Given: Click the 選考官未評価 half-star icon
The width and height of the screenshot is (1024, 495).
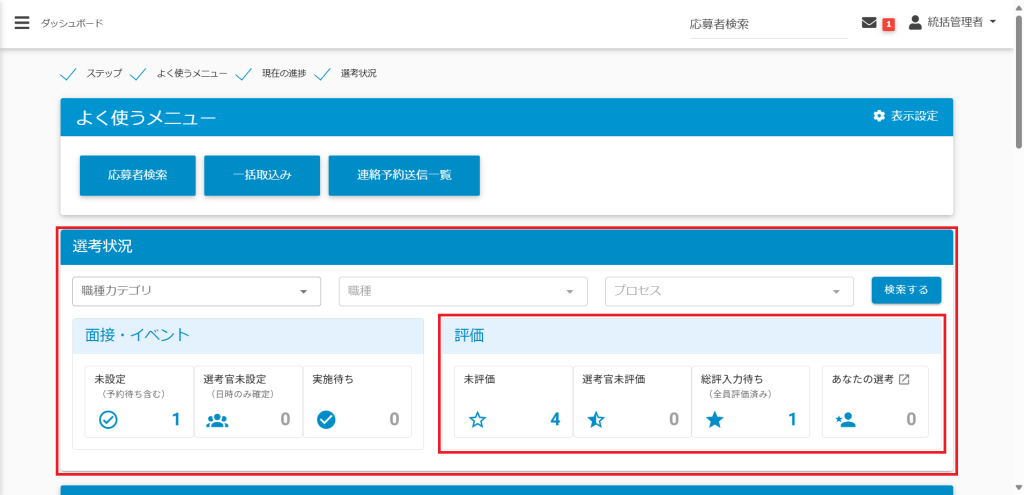Looking at the screenshot, I should 596,420.
